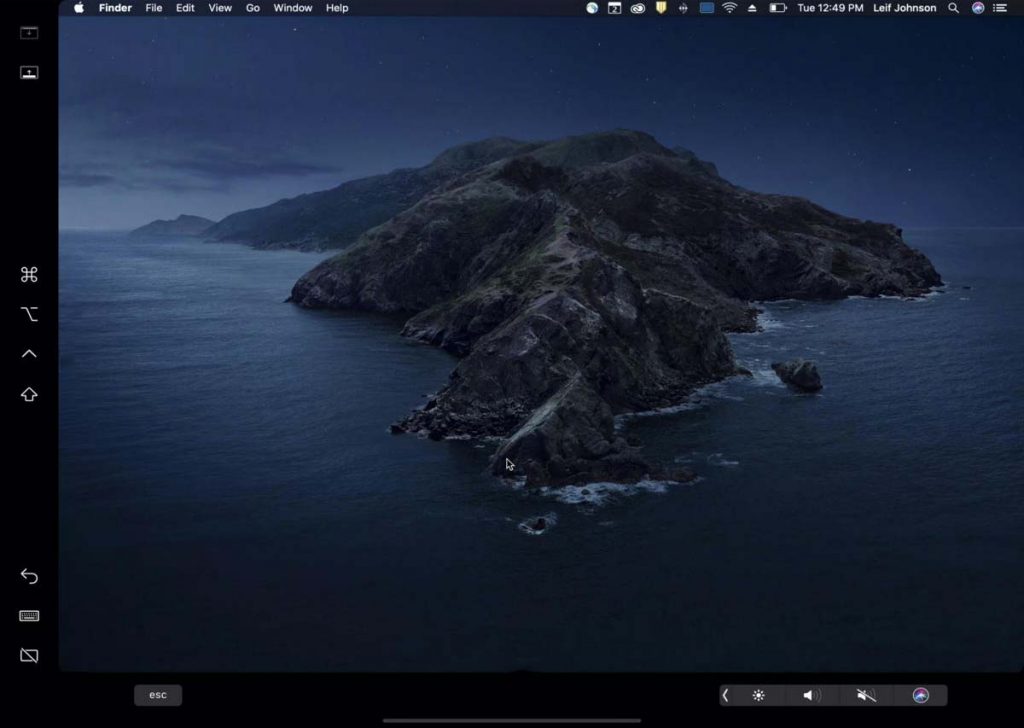Viewport: 1024px width, 728px height.
Task: Toggle the Shift modifier key
Action: coord(28,393)
